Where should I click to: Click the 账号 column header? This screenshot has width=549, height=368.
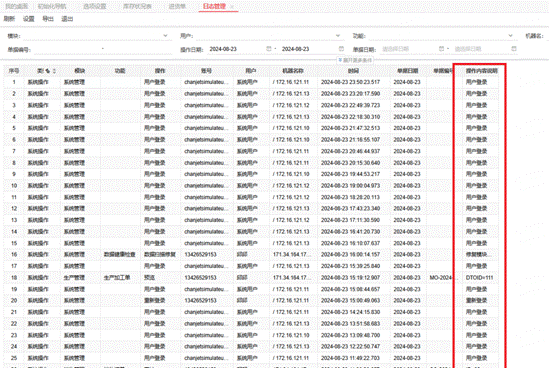[207, 71]
